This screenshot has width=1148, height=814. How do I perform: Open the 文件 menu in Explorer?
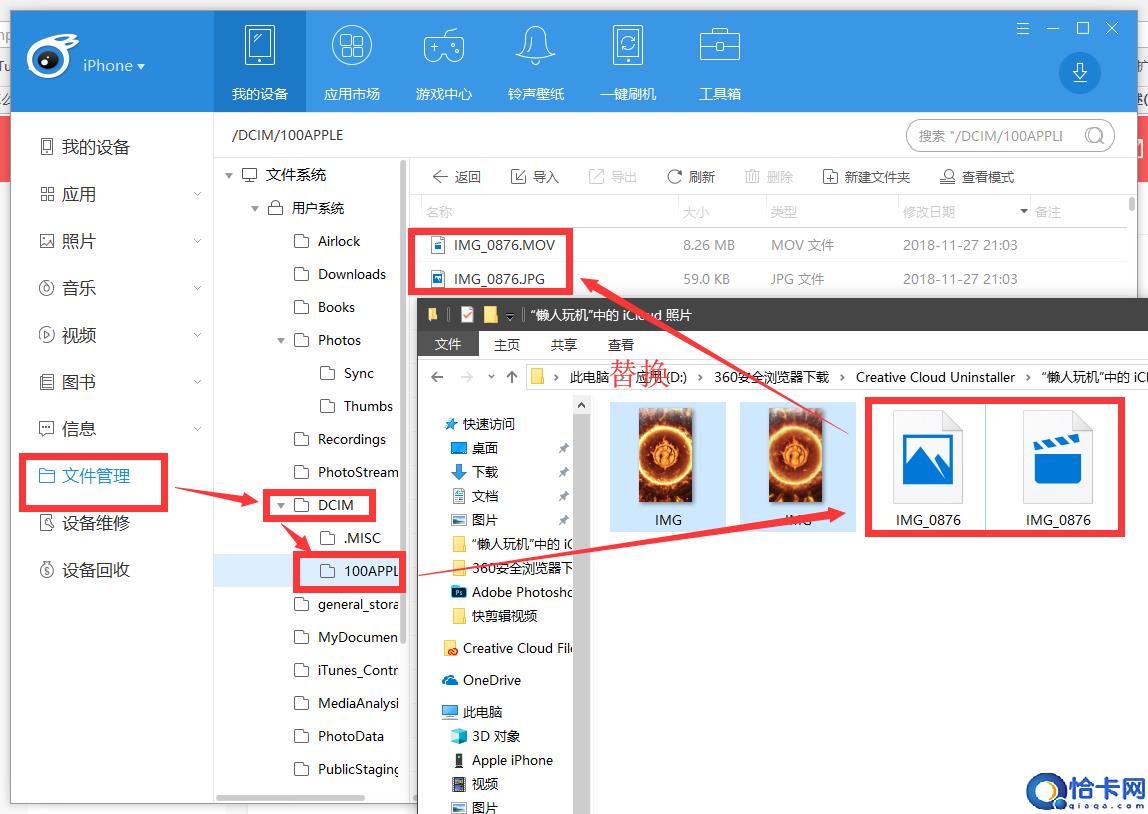pyautogui.click(x=448, y=344)
